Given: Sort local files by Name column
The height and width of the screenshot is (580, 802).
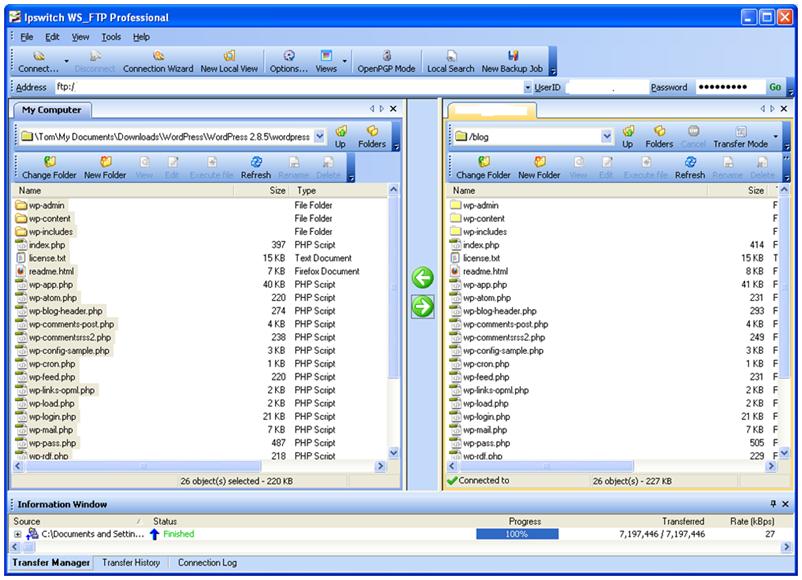Looking at the screenshot, I should pyautogui.click(x=123, y=190).
